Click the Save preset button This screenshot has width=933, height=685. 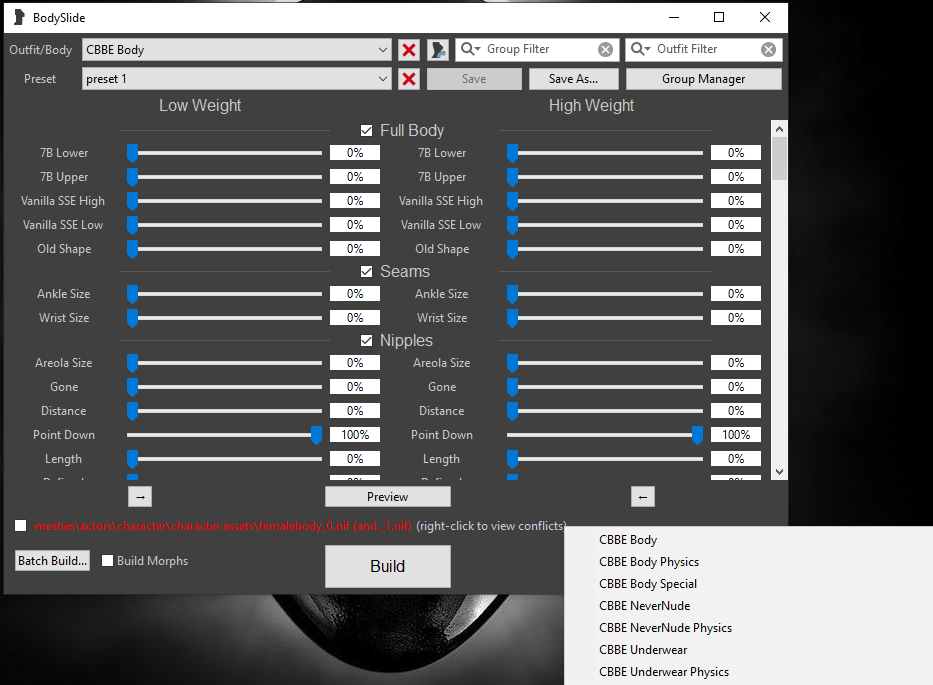[474, 79]
